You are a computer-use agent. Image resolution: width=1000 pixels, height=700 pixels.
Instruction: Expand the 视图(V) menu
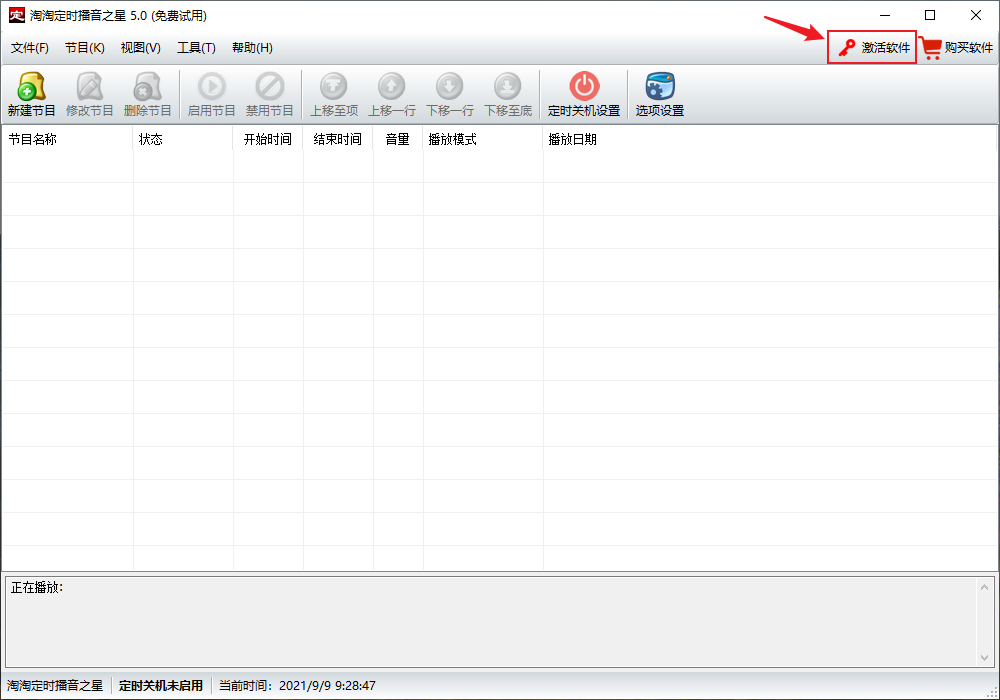[x=141, y=48]
